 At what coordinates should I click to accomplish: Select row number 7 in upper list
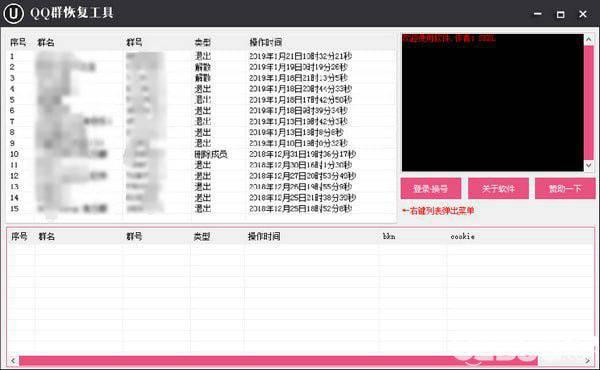coord(201,122)
